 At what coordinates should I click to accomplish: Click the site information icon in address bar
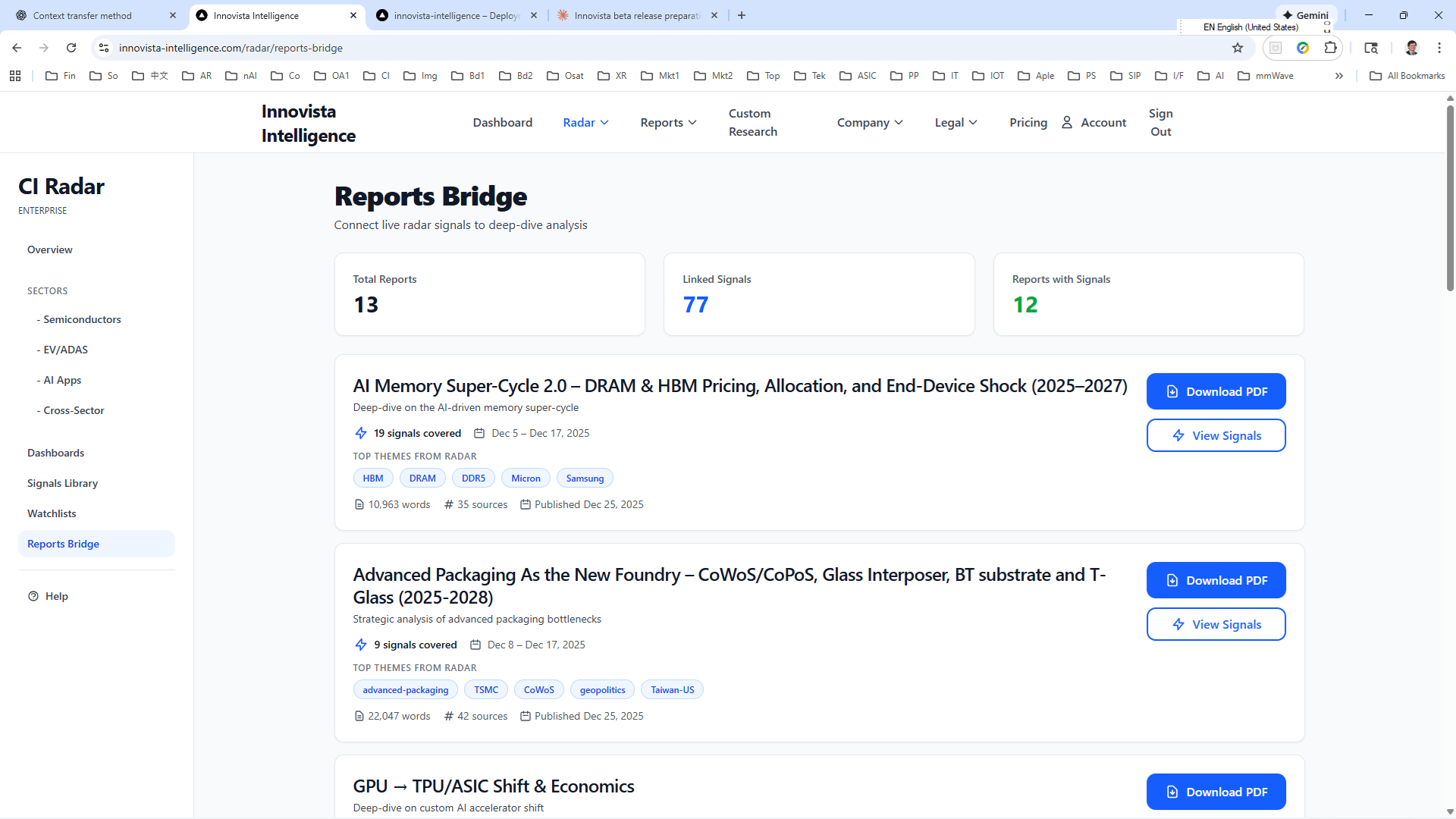pyautogui.click(x=104, y=48)
